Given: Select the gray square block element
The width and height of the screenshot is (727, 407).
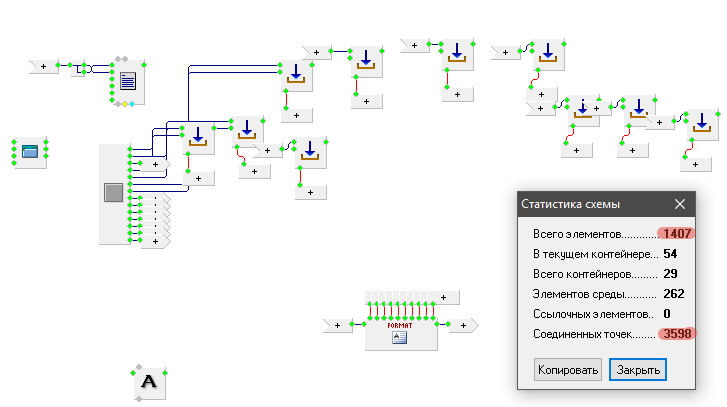Looking at the screenshot, I should pyautogui.click(x=114, y=192).
